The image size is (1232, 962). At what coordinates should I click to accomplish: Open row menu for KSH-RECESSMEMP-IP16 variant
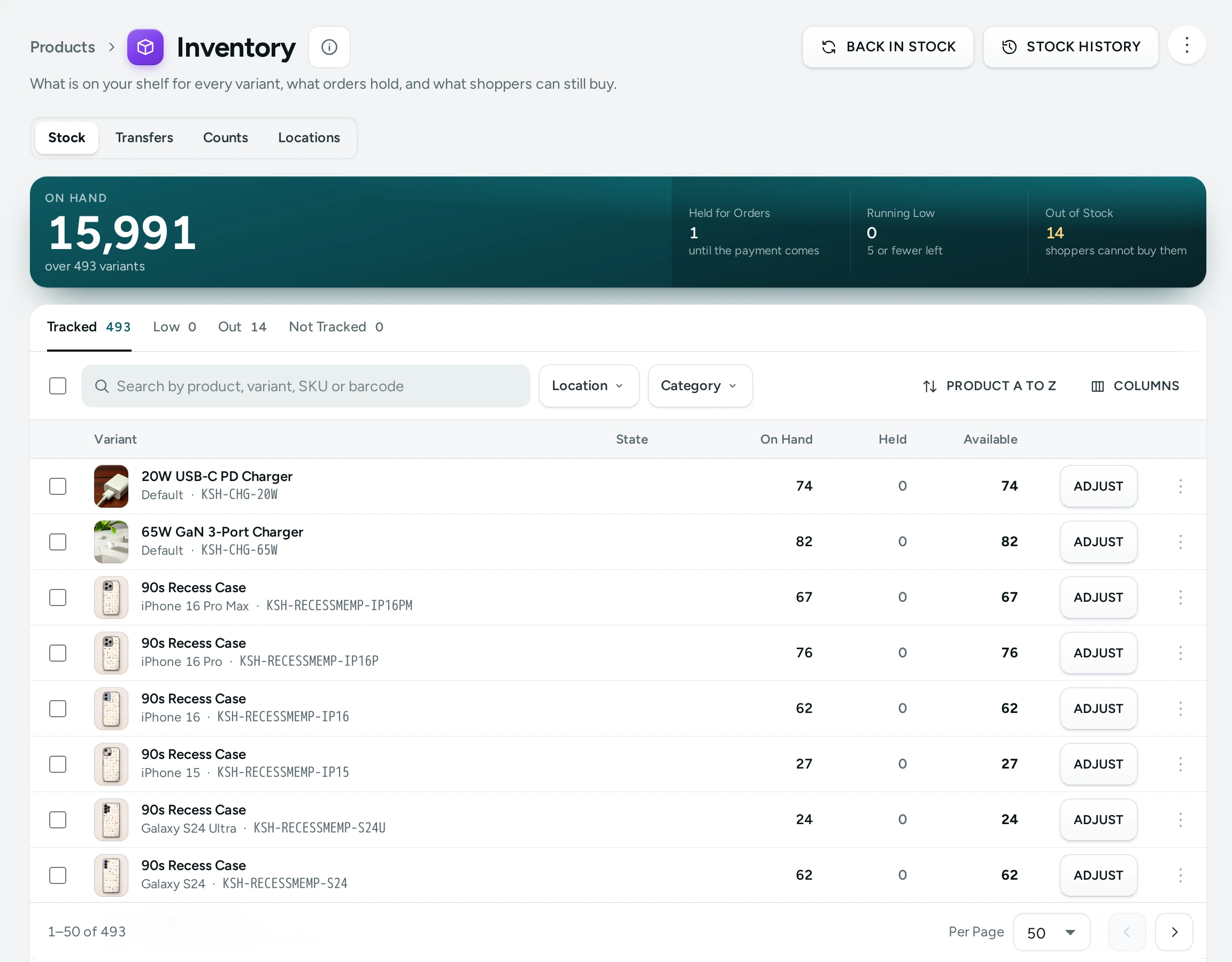[x=1180, y=708]
